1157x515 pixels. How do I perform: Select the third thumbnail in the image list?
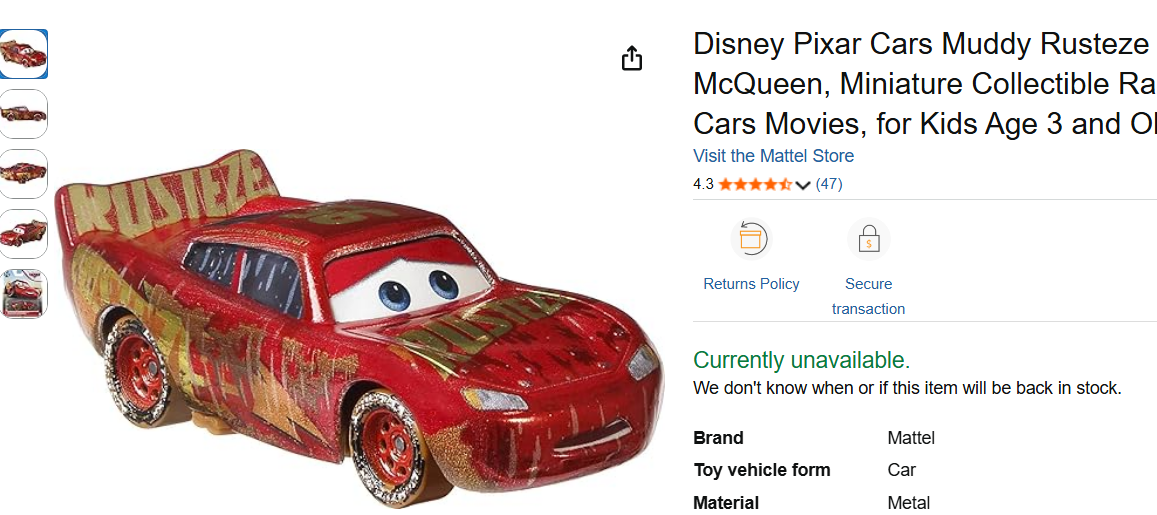click(x=23, y=174)
